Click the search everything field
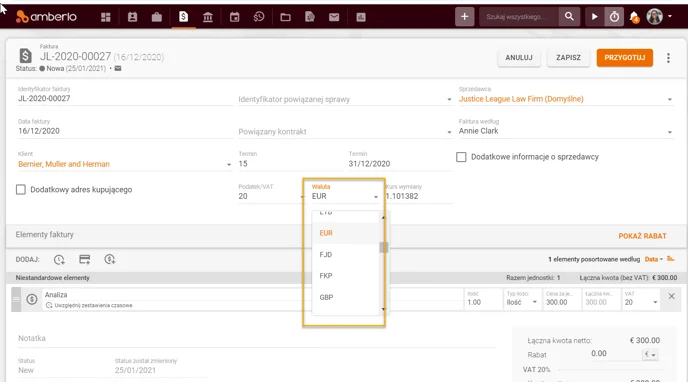The width and height of the screenshot is (688, 382). [519, 17]
